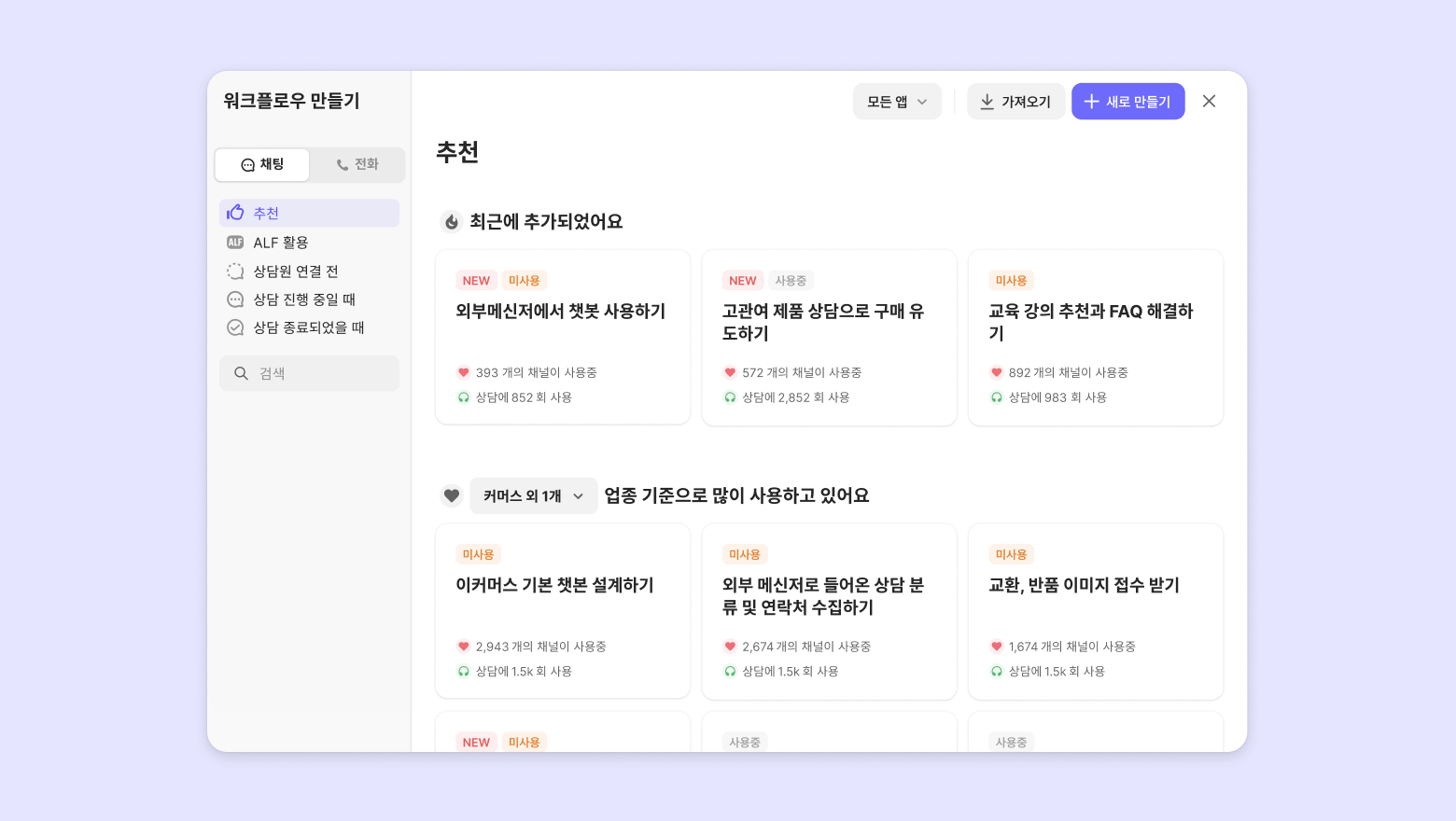
Task: Click the 새로 만들기 button
Action: pos(1127,102)
